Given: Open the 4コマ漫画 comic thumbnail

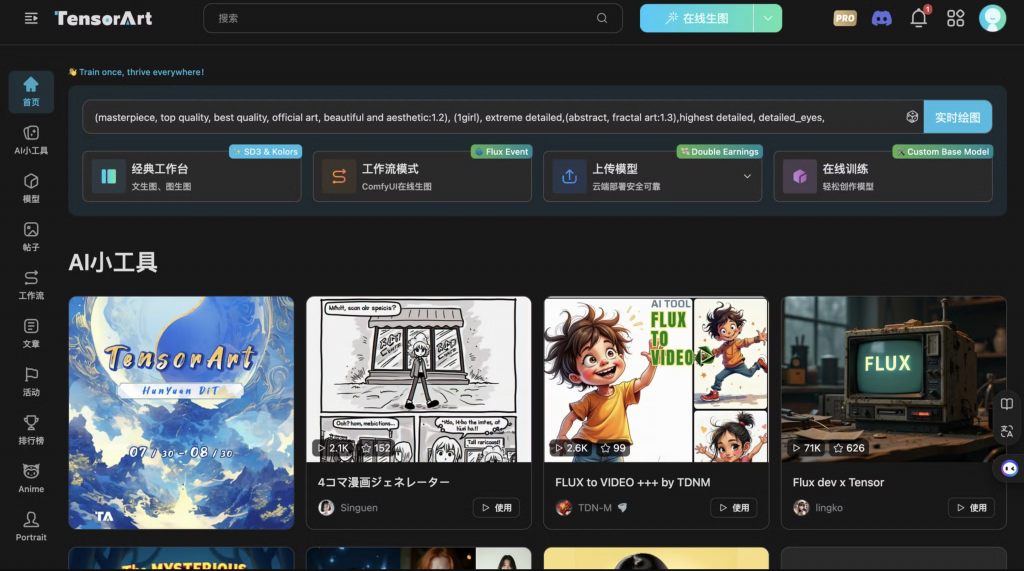Looking at the screenshot, I should pyautogui.click(x=419, y=380).
